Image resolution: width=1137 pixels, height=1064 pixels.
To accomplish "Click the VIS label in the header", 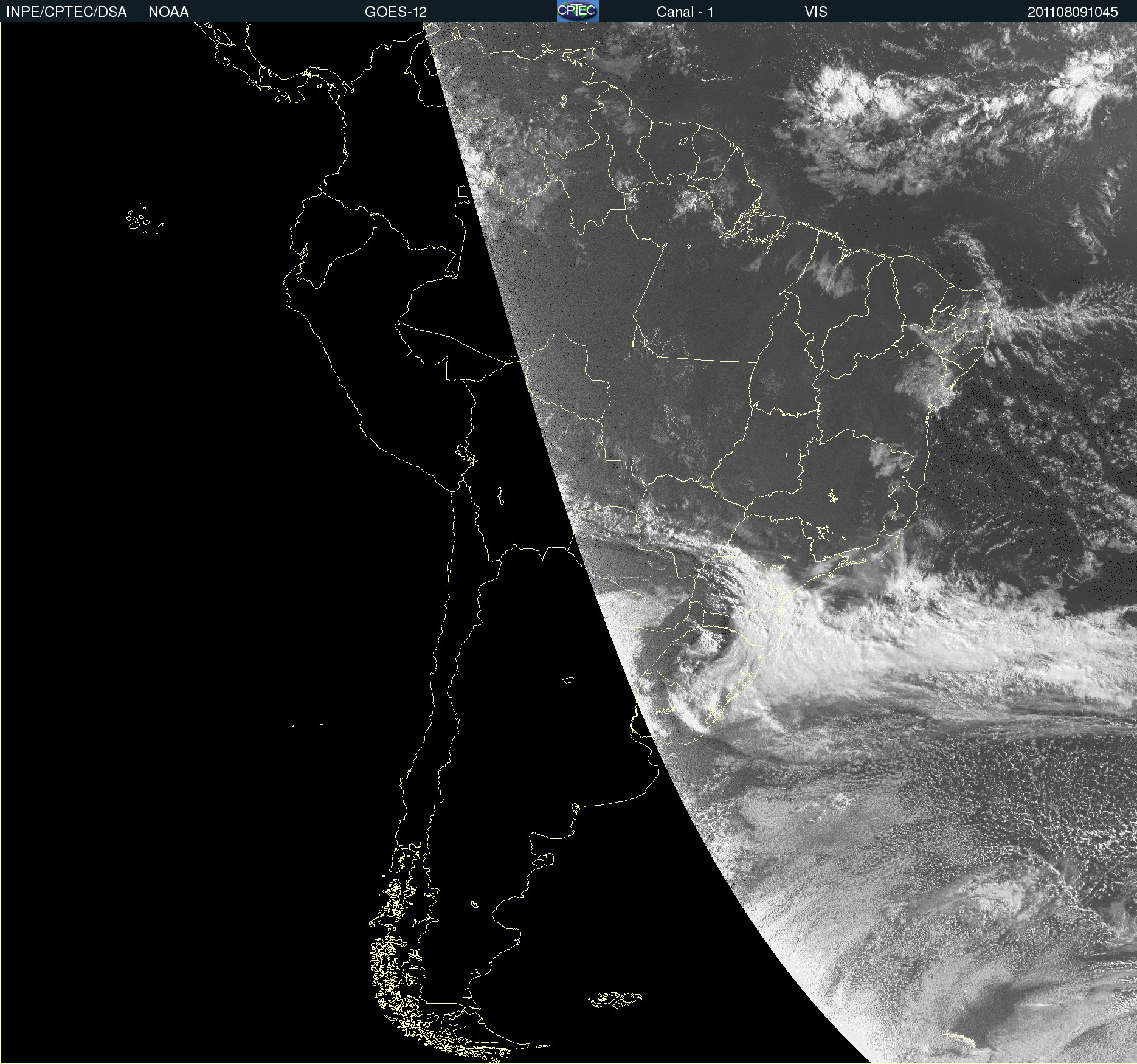I will [x=816, y=12].
